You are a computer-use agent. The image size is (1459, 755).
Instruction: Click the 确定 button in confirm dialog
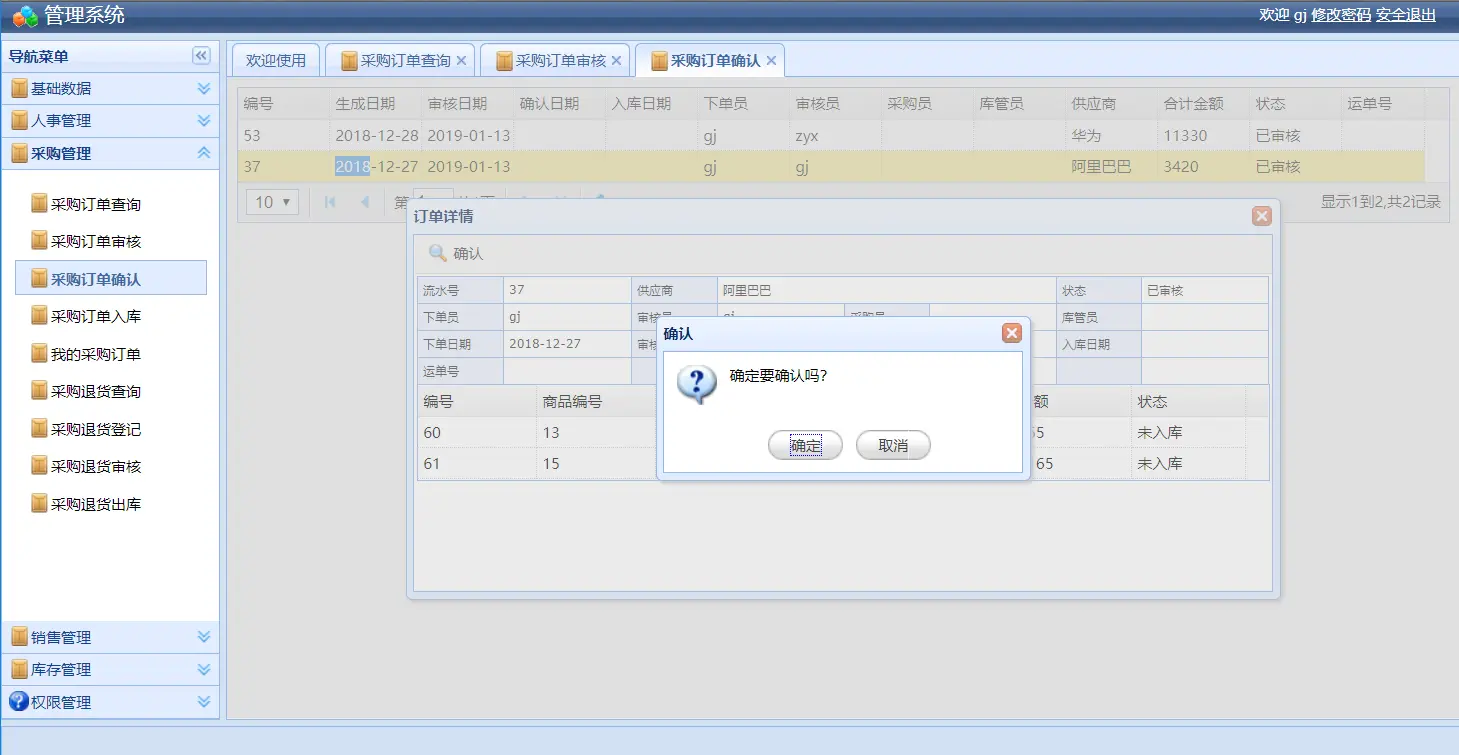(805, 446)
